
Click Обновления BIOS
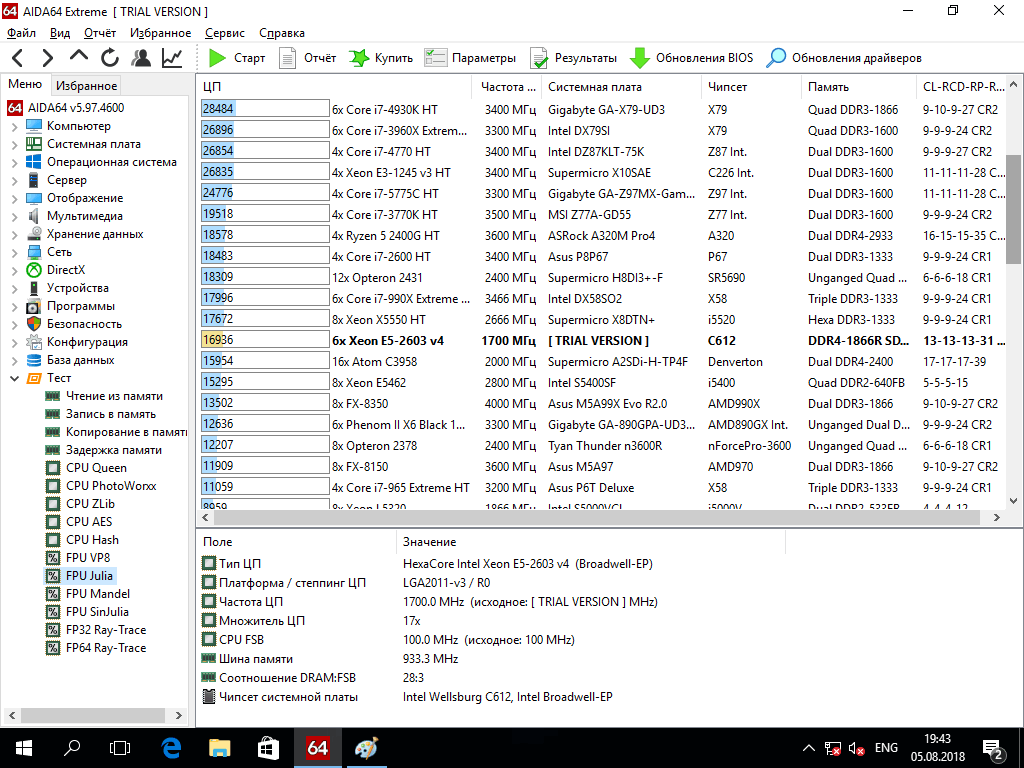point(691,58)
